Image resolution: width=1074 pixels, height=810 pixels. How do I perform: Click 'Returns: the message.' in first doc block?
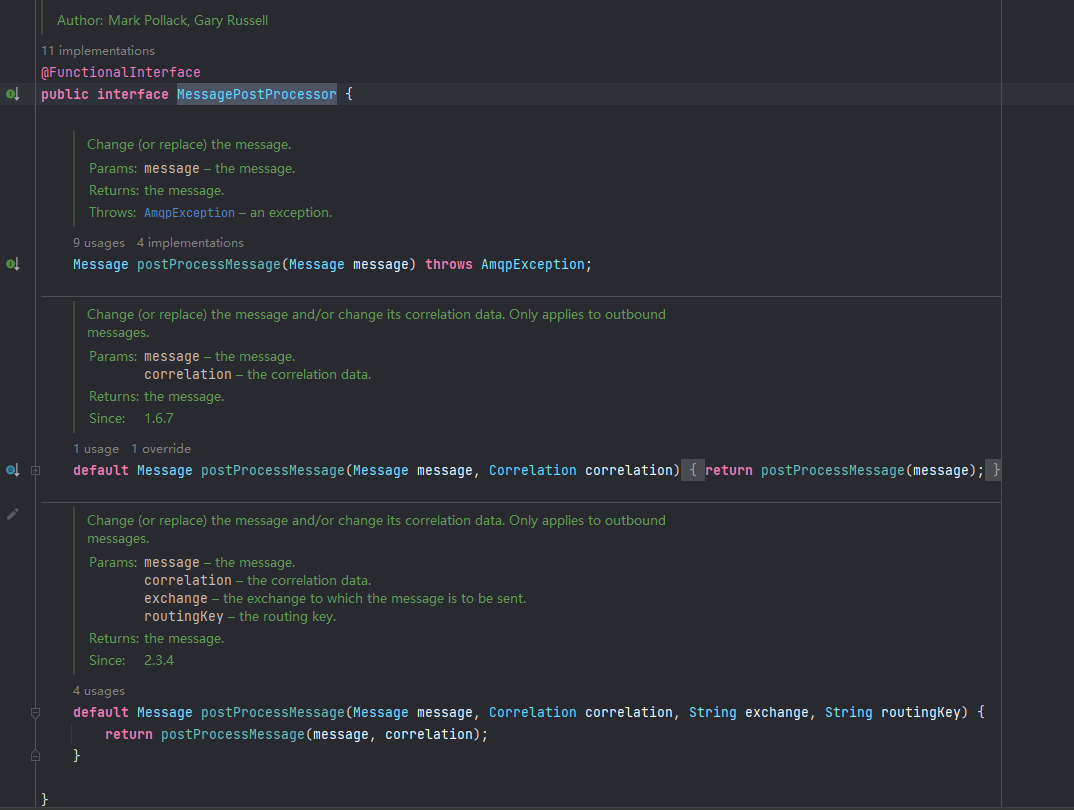click(156, 191)
